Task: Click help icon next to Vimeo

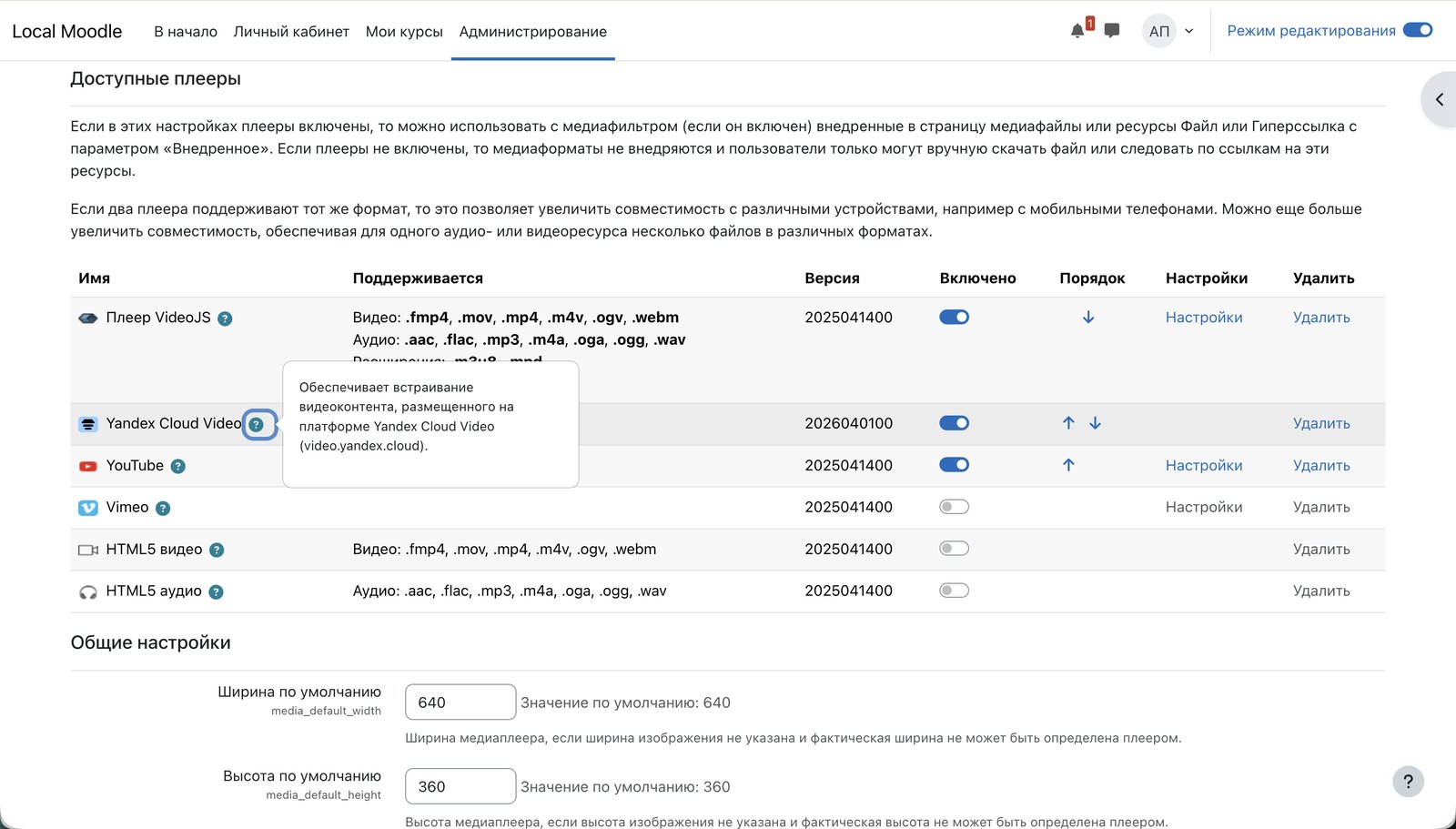Action: (163, 508)
